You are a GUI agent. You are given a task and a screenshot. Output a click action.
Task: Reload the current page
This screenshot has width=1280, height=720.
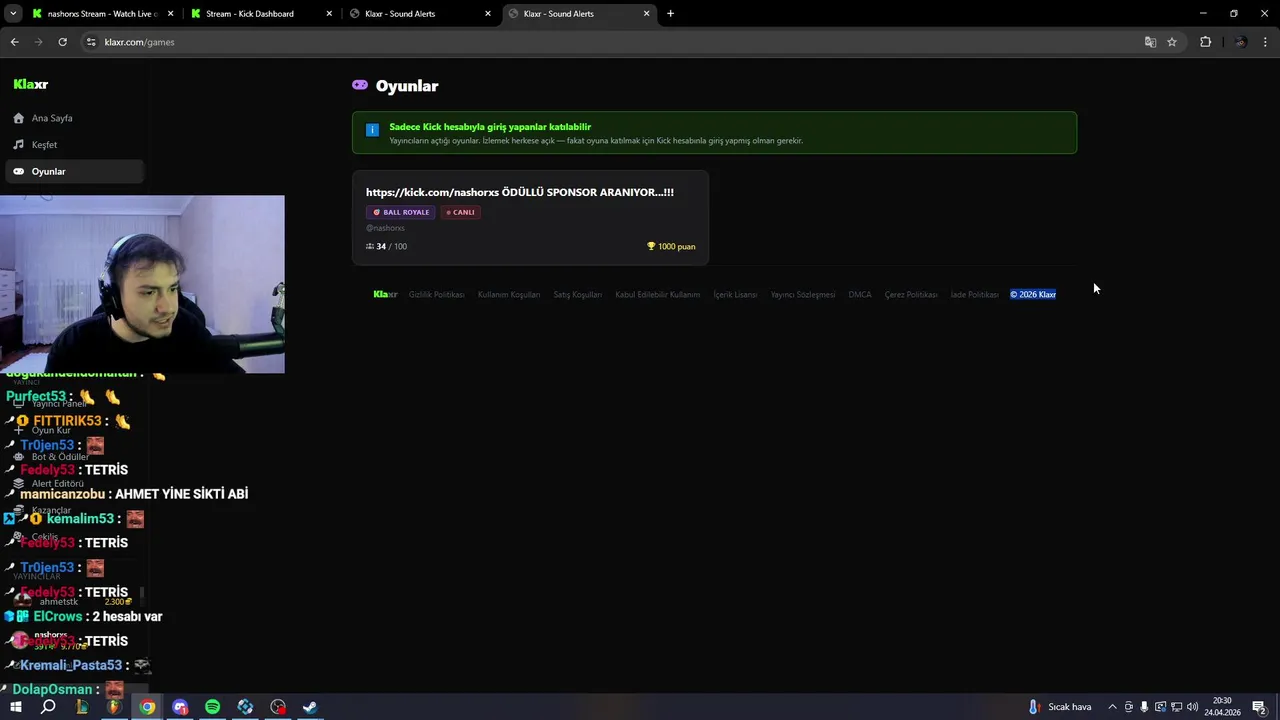pyautogui.click(x=62, y=42)
